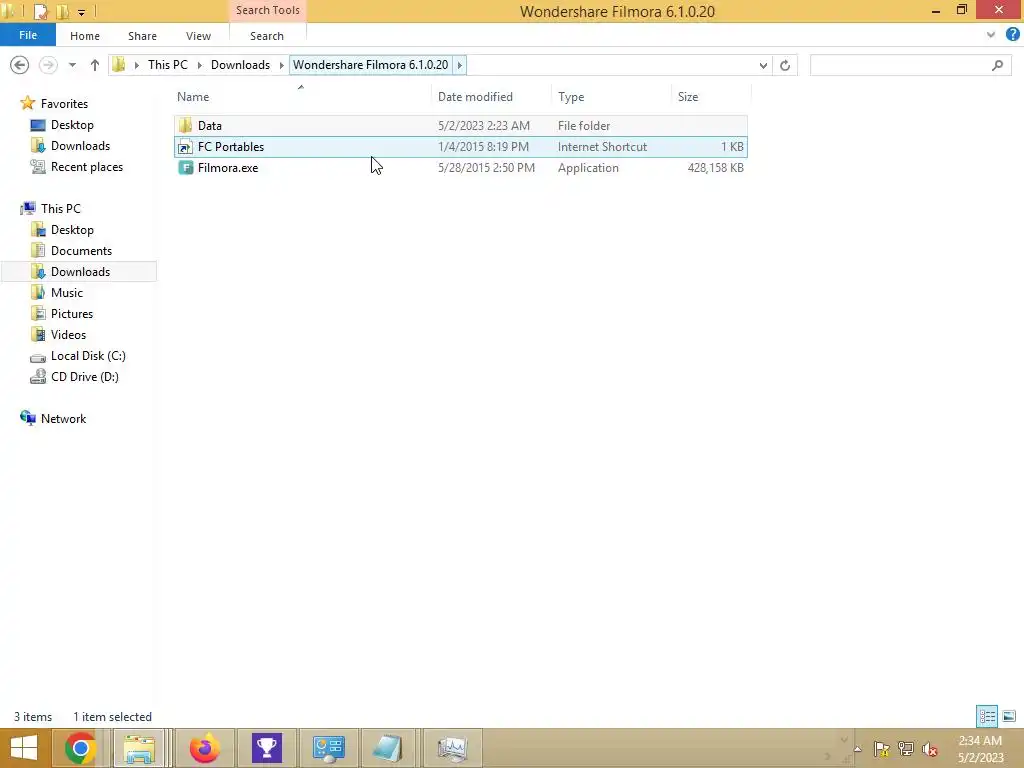Open the trophy app on taskbar
Viewport: 1024px width, 768px height.
[266, 748]
